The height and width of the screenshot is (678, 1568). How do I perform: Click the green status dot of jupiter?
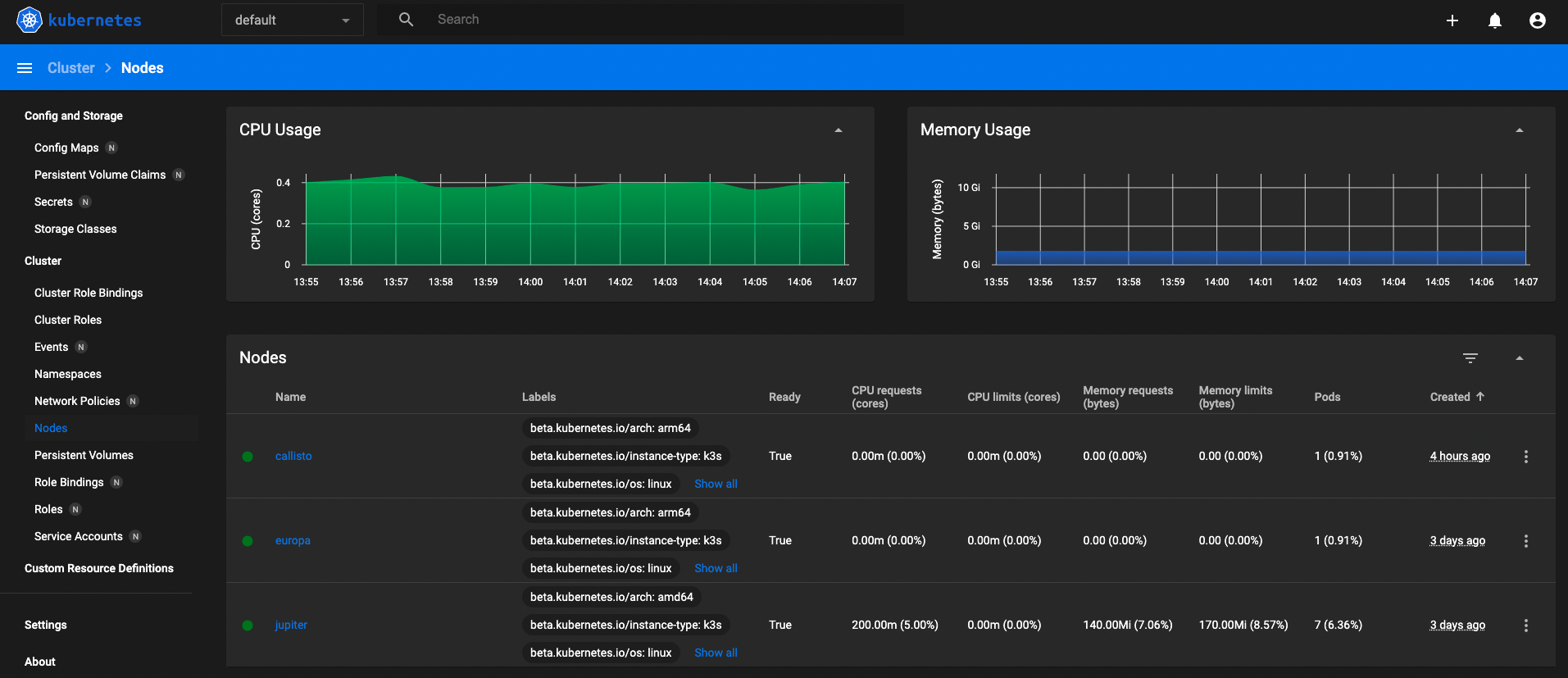248,626
